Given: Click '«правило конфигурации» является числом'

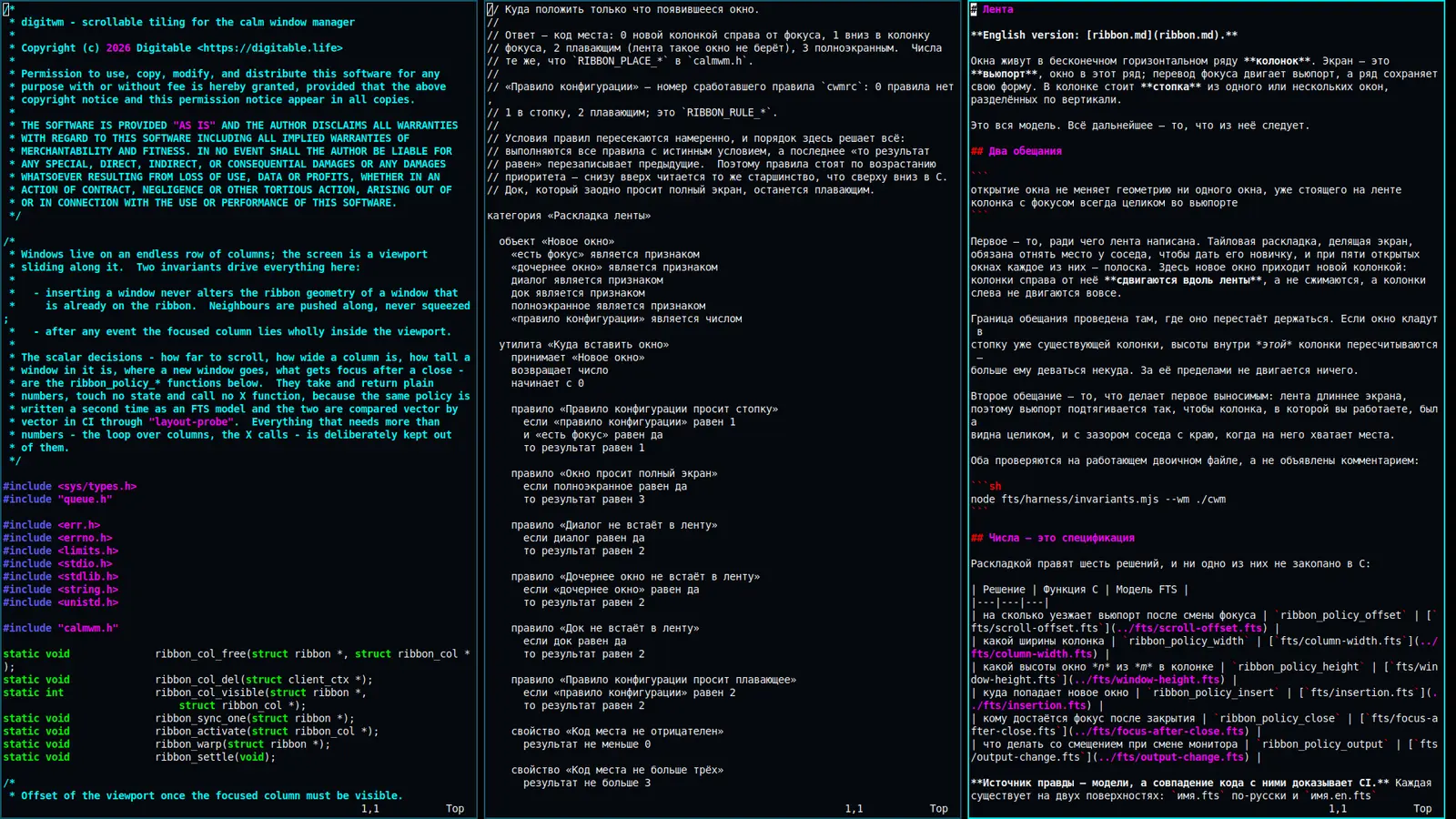Looking at the screenshot, I should click(626, 319).
